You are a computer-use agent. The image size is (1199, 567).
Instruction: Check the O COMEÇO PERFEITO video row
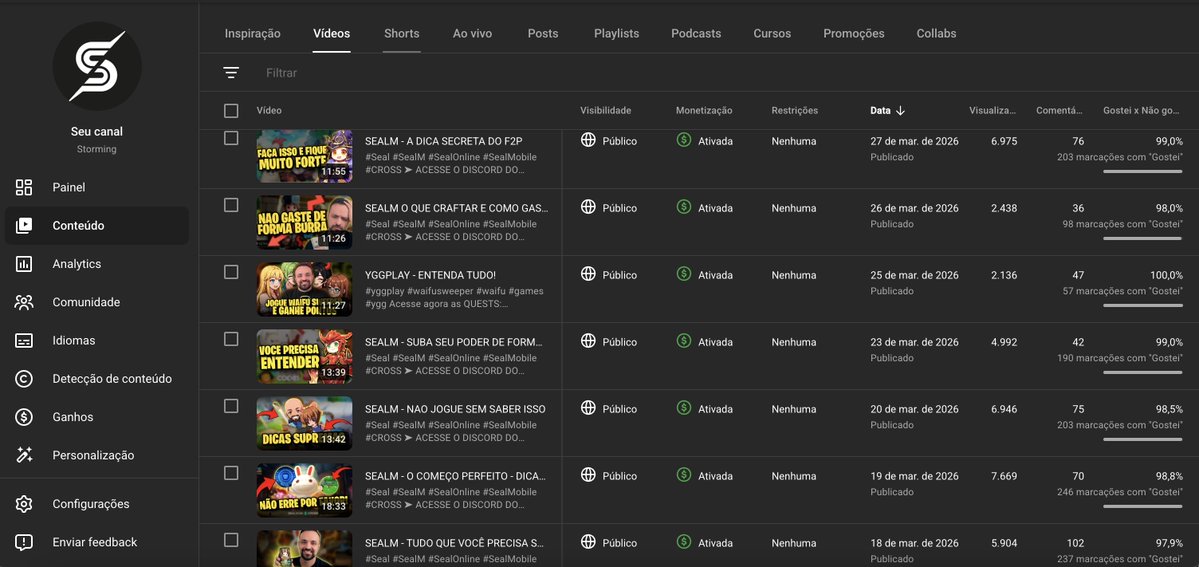[x=231, y=473]
